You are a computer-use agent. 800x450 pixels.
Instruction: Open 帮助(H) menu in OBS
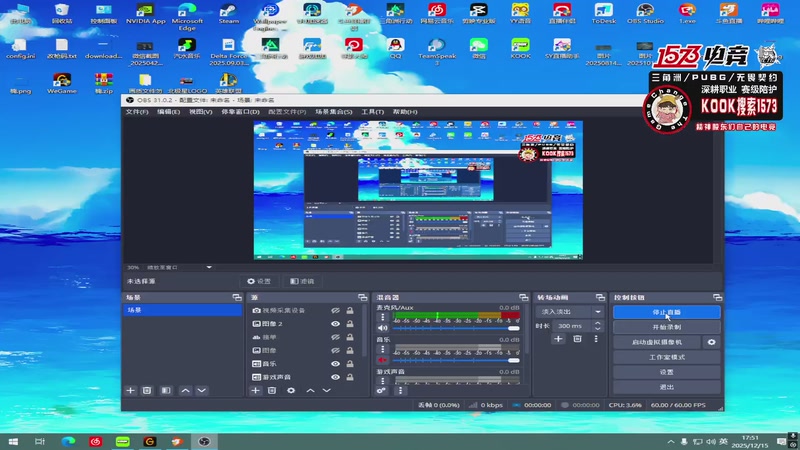(x=405, y=112)
